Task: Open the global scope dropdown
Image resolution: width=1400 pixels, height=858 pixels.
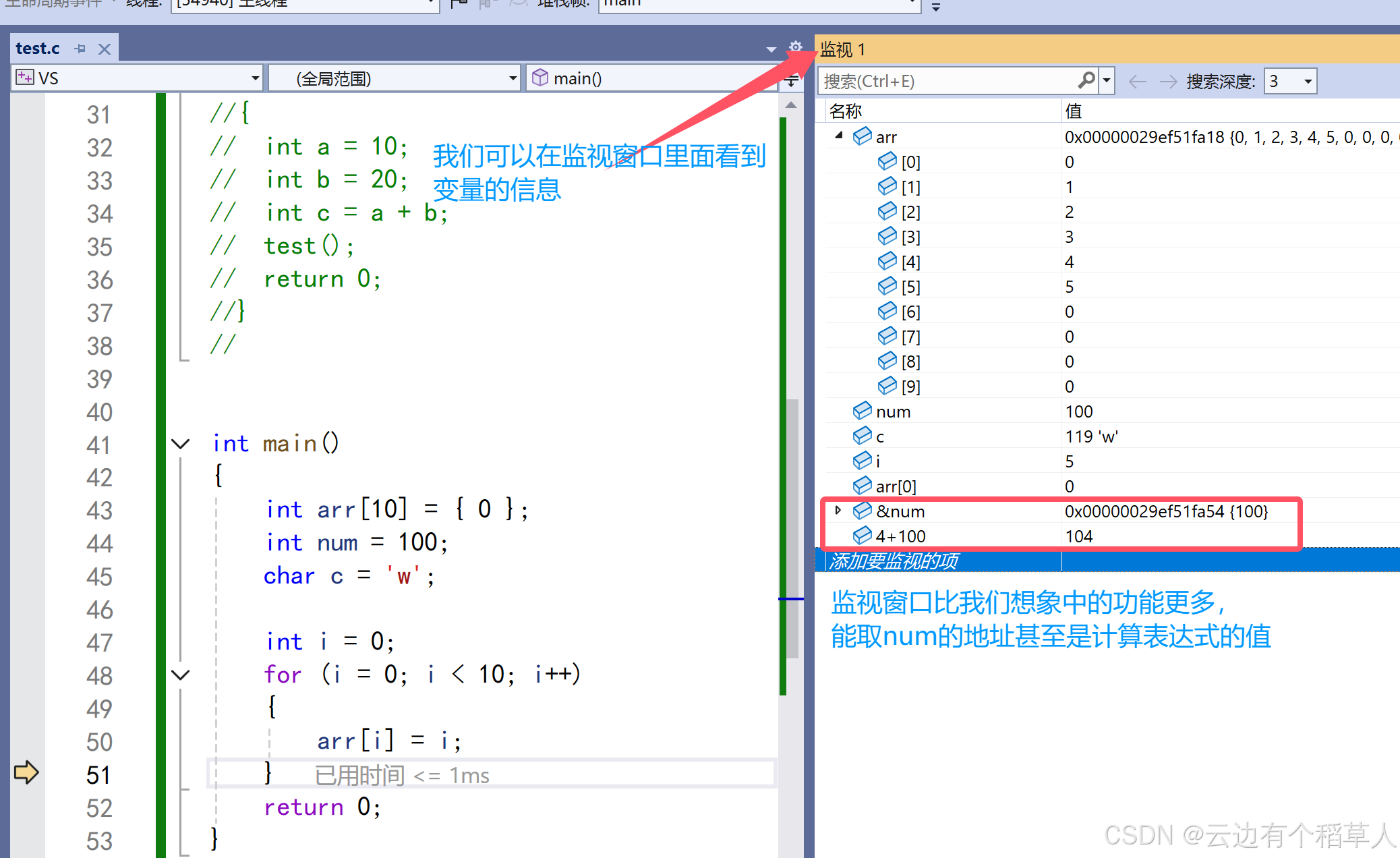Action: 513,79
